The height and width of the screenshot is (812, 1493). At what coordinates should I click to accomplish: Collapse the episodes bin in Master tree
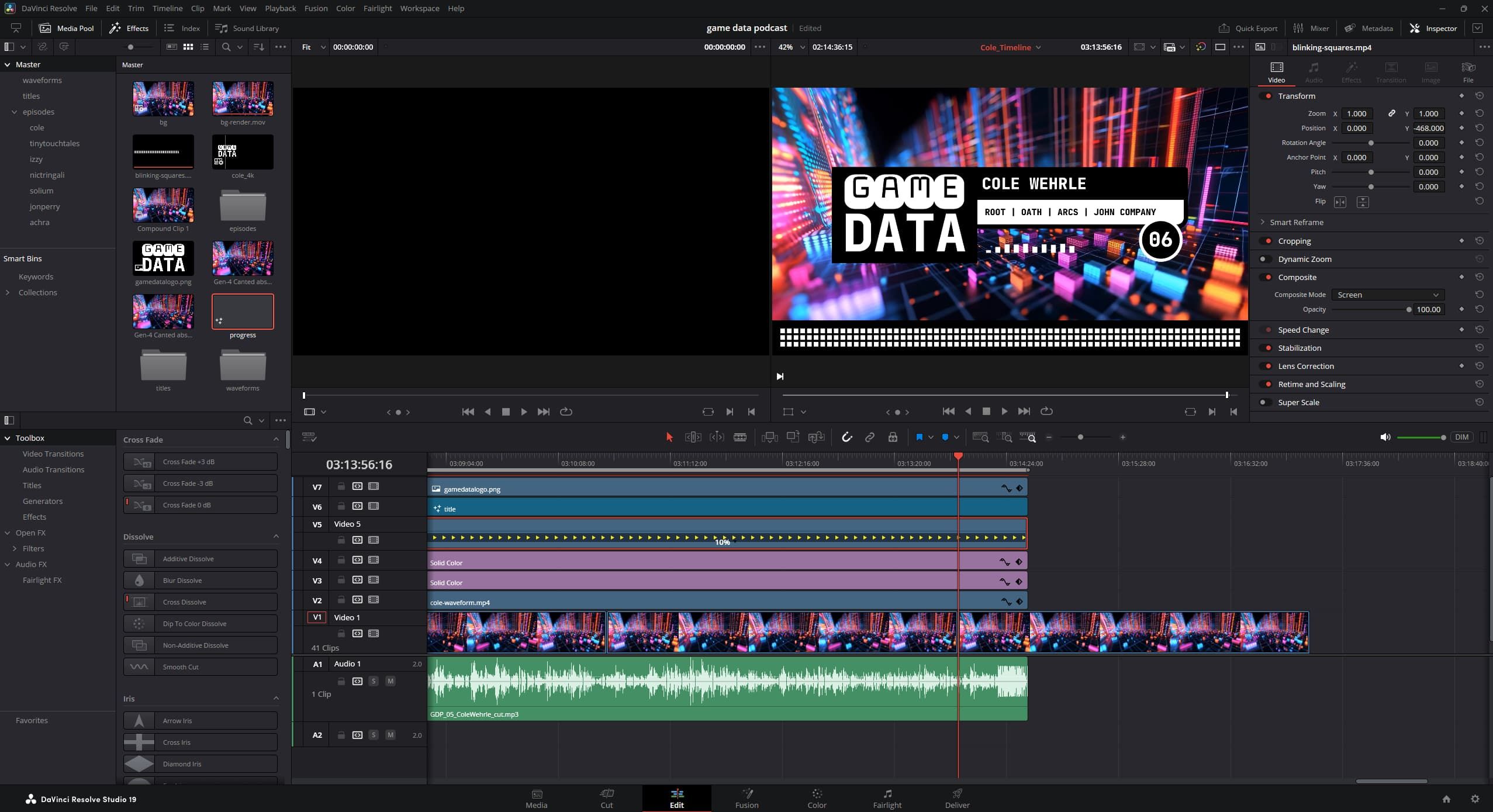14,112
